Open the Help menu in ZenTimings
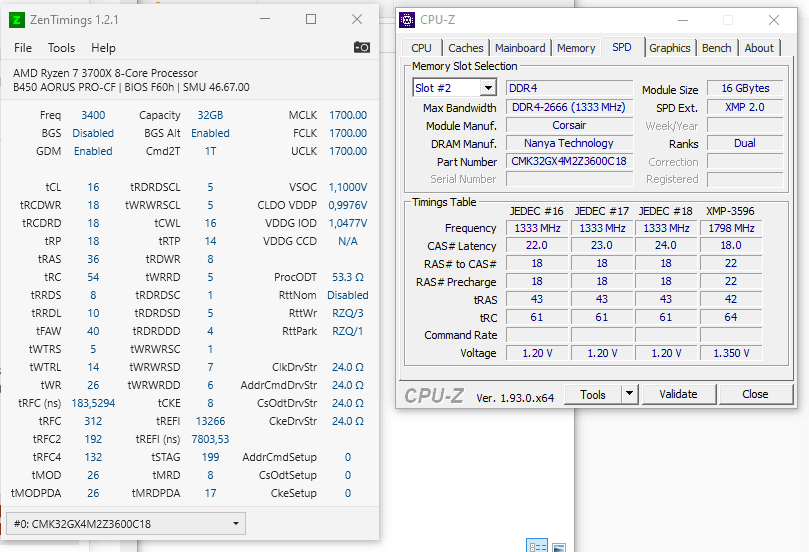 click(x=103, y=48)
